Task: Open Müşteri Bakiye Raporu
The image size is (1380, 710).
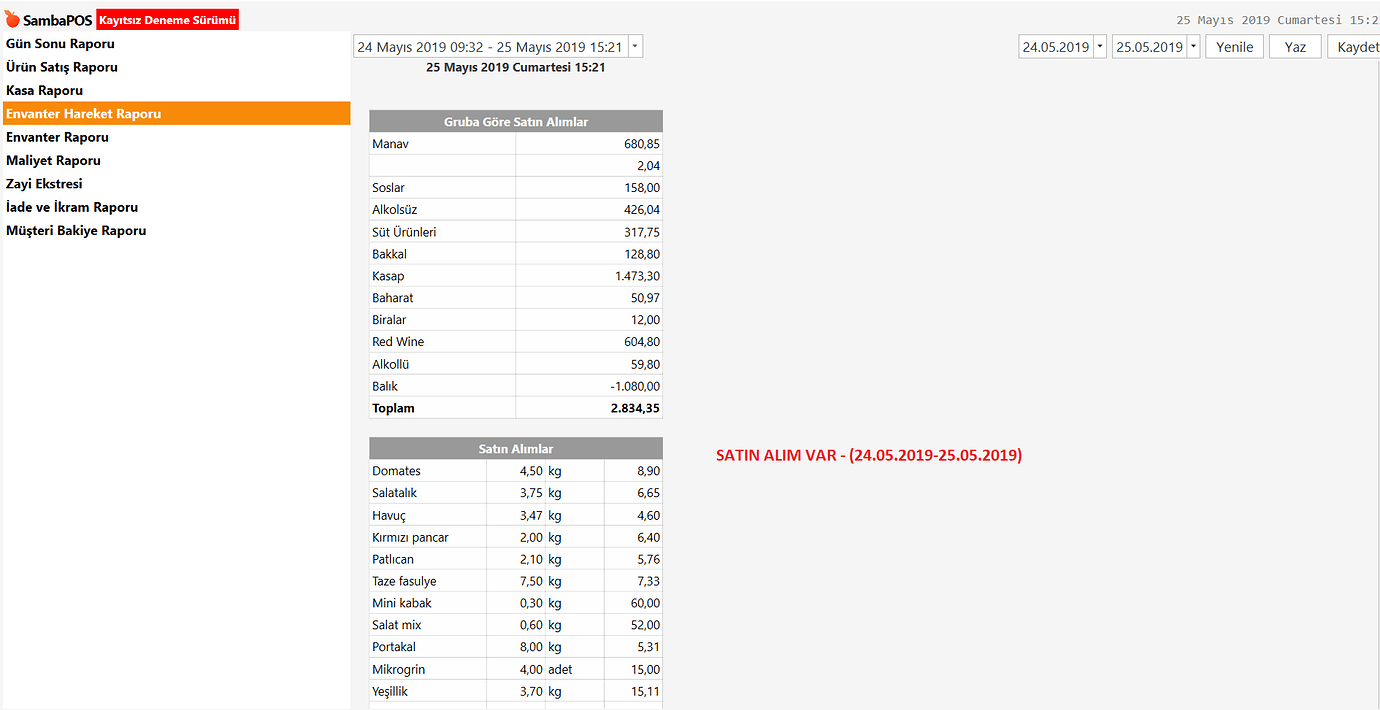Action: coord(76,230)
